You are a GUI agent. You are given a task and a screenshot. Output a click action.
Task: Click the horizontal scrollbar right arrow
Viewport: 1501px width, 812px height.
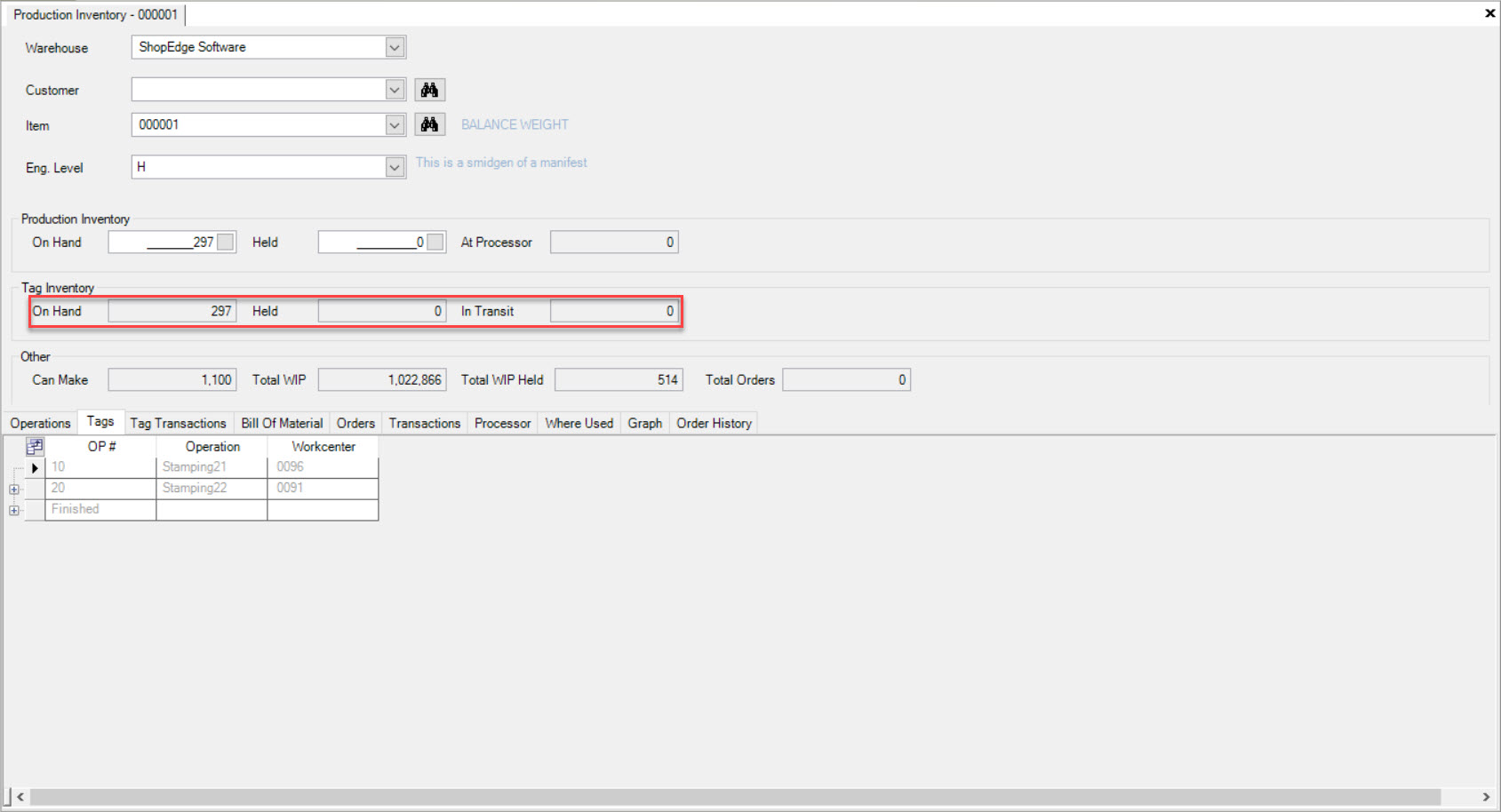(x=1486, y=797)
